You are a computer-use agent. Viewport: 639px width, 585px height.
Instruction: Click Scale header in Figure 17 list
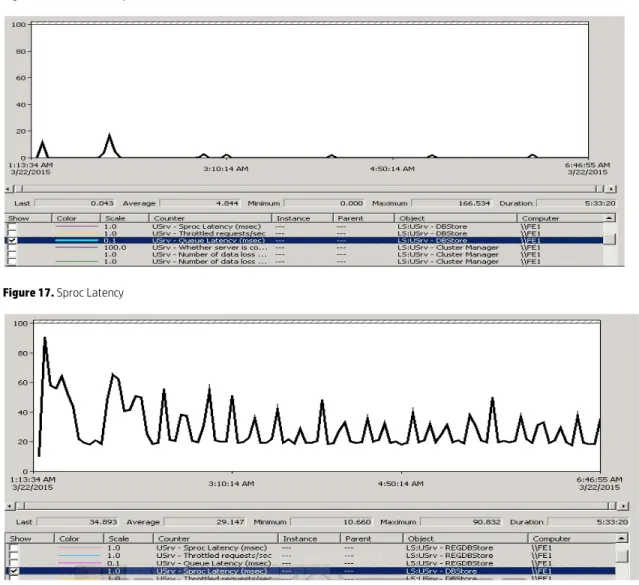pyautogui.click(x=128, y=539)
